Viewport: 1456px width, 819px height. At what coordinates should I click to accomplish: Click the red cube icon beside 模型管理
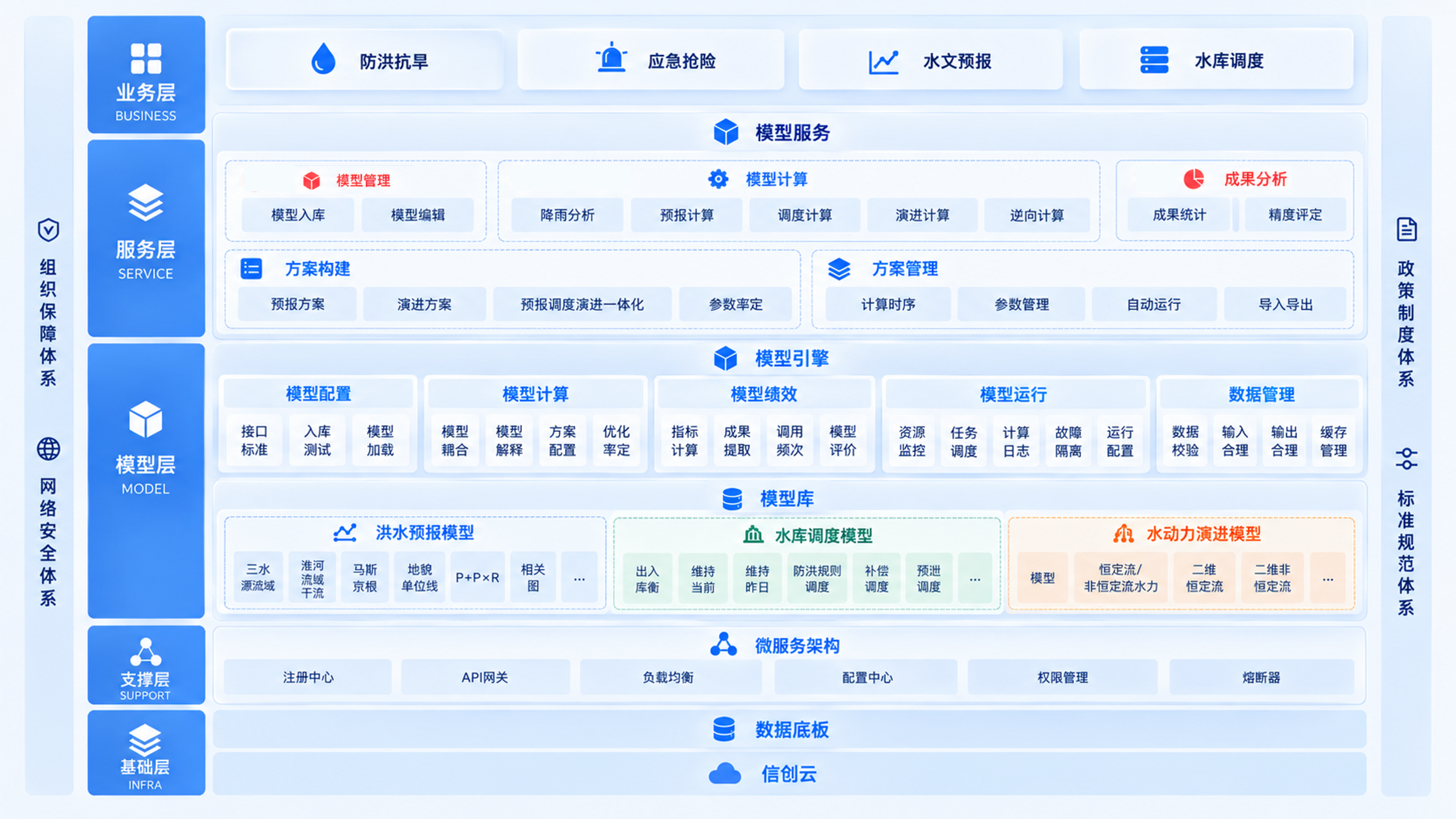[311, 181]
